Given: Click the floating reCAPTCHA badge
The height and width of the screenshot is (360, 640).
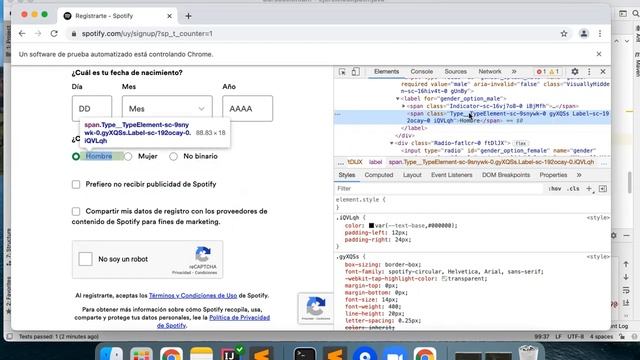Looking at the screenshot, I should coord(316,308).
